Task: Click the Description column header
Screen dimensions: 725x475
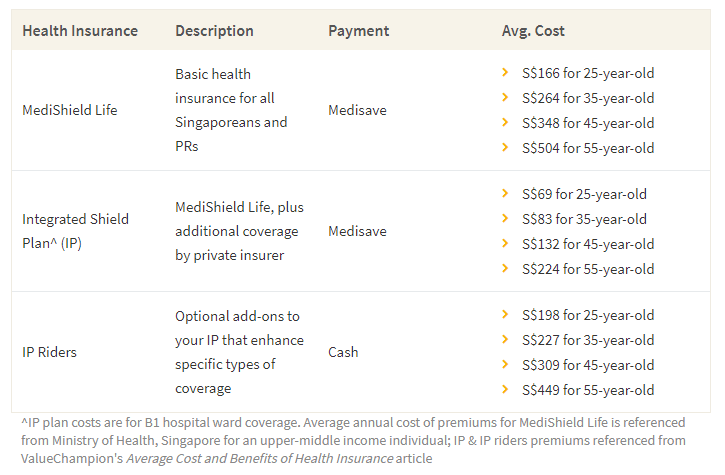Action: point(214,31)
